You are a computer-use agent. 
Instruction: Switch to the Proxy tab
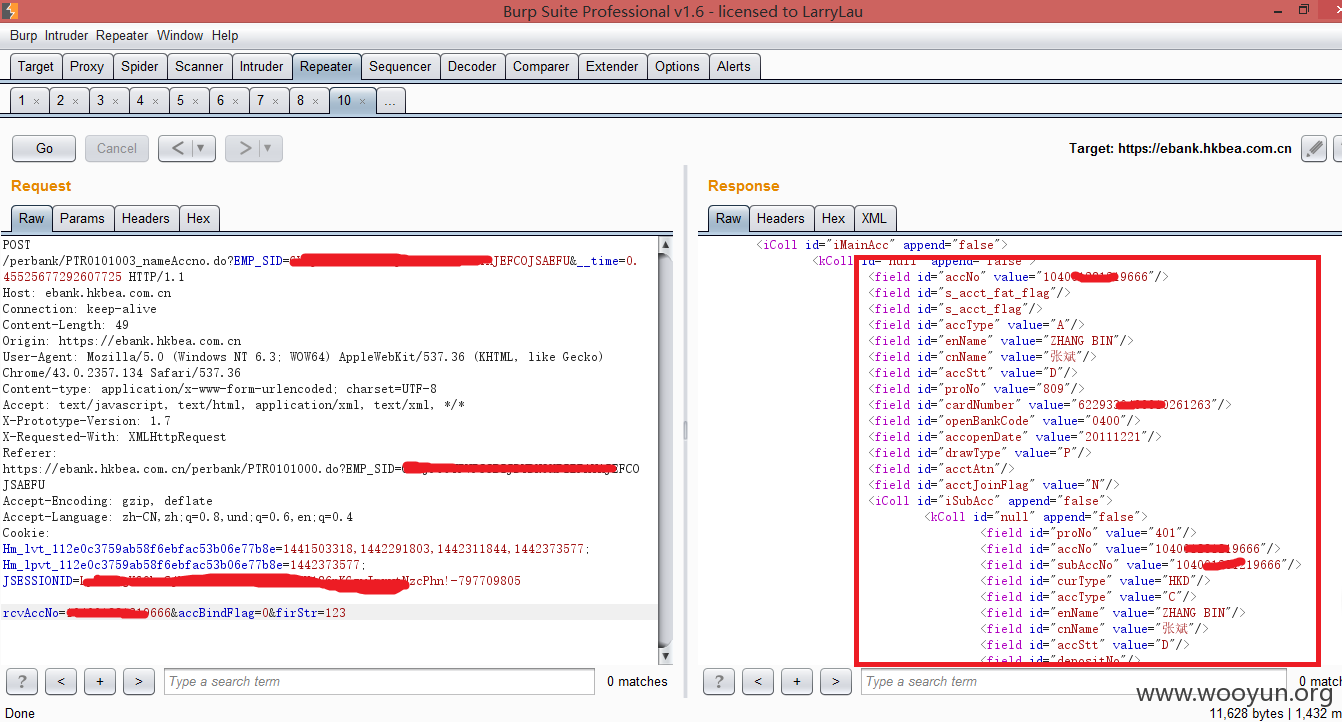point(87,67)
